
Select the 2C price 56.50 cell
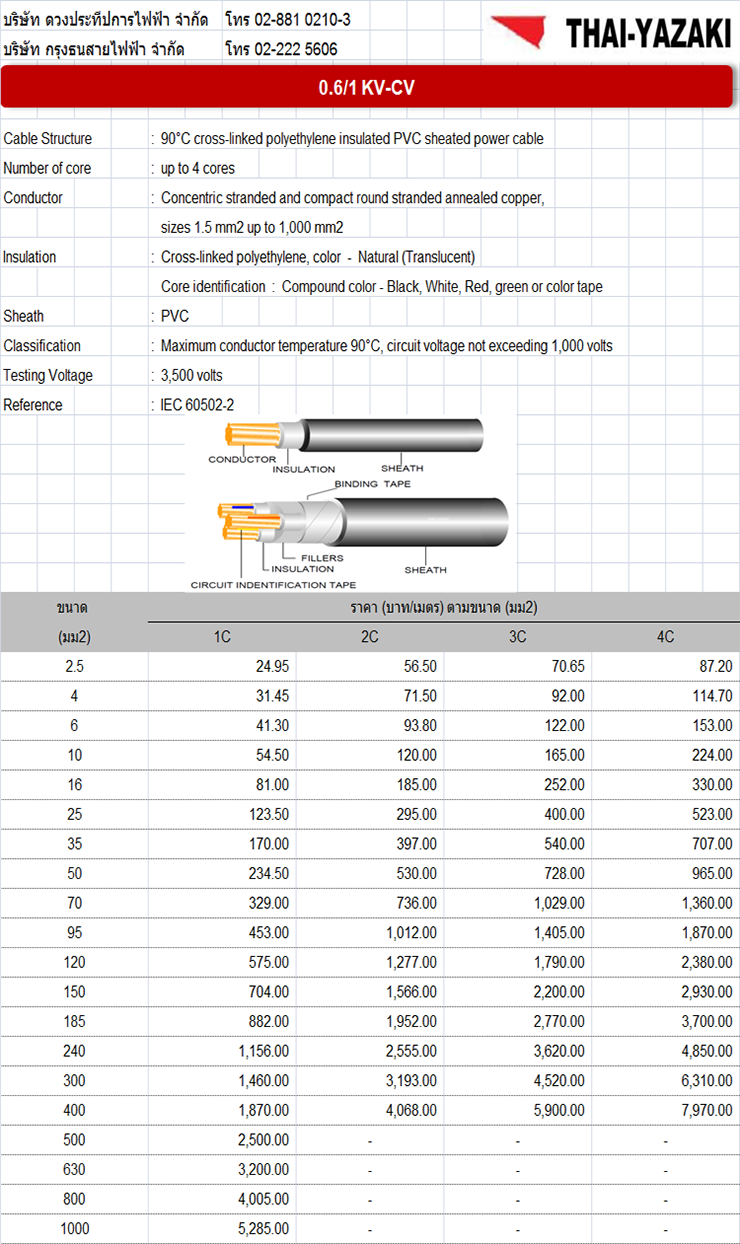point(370,666)
